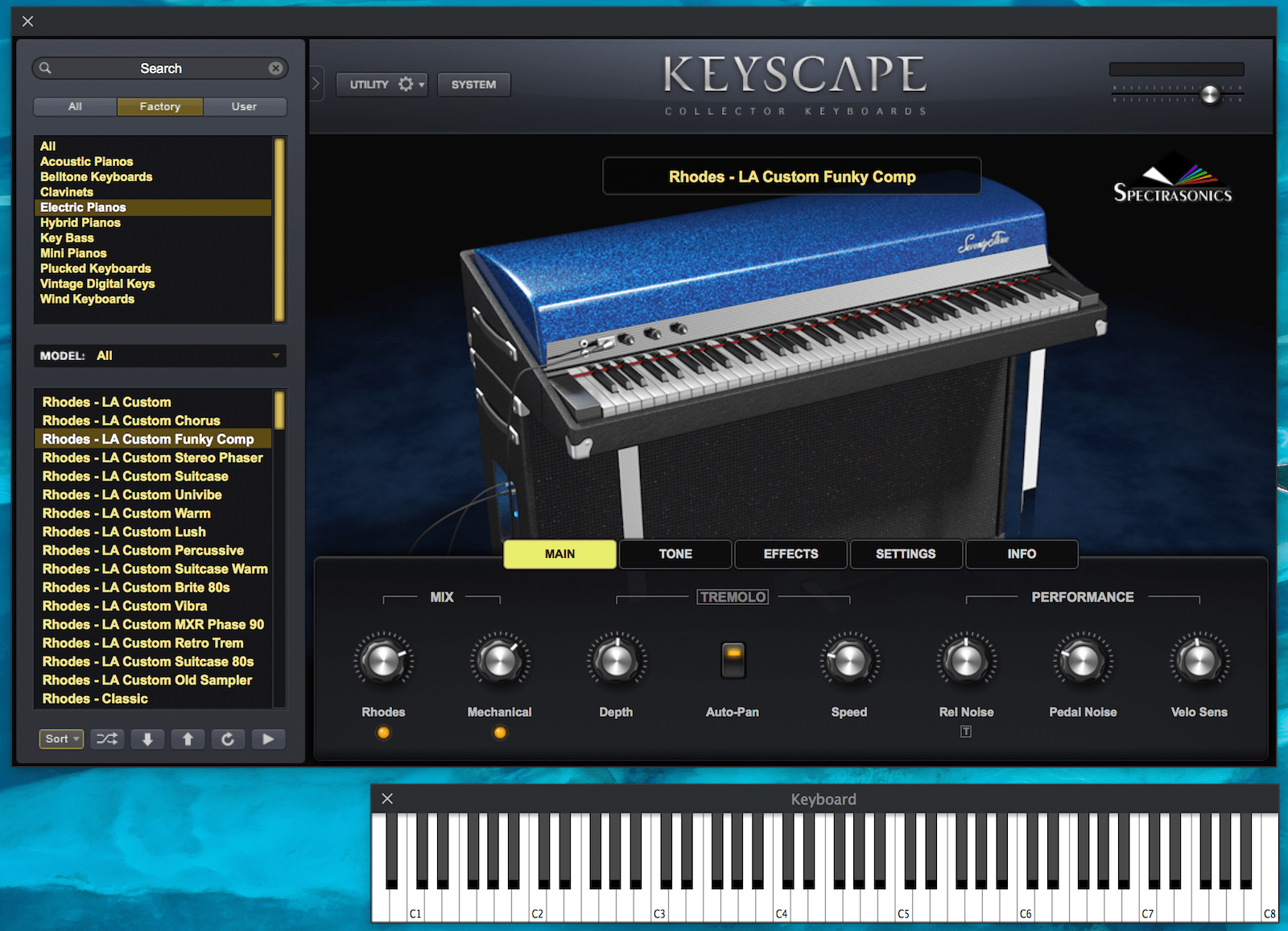Clear the search field with the X icon
The height and width of the screenshot is (931, 1288).
(275, 68)
